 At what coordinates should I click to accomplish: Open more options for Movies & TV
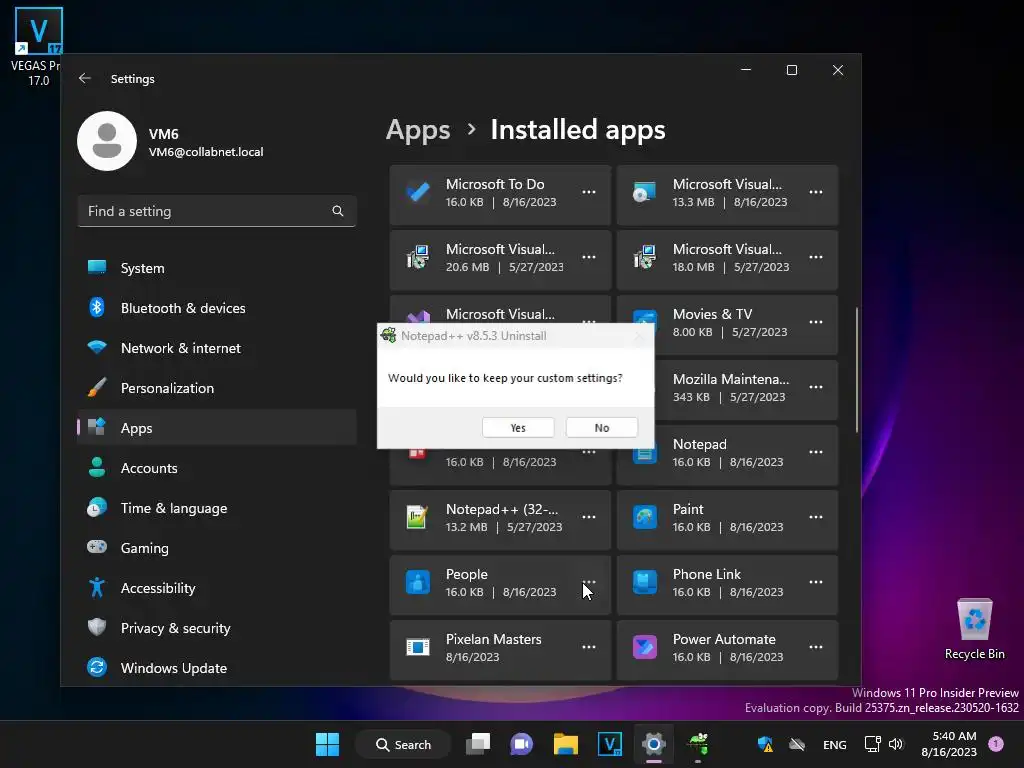pyautogui.click(x=816, y=322)
